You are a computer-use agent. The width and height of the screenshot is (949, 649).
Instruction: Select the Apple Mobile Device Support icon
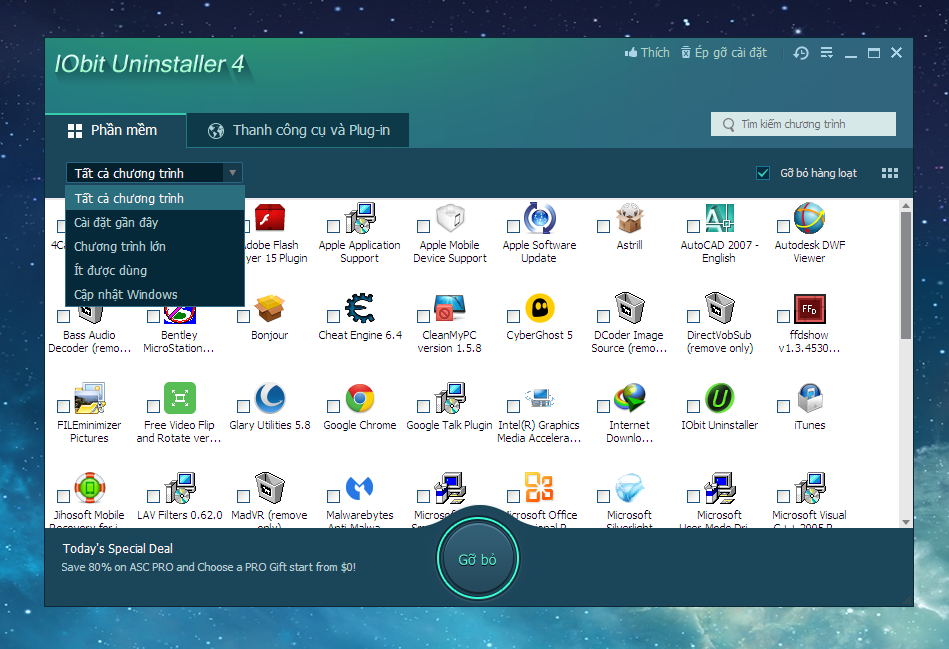tap(450, 218)
